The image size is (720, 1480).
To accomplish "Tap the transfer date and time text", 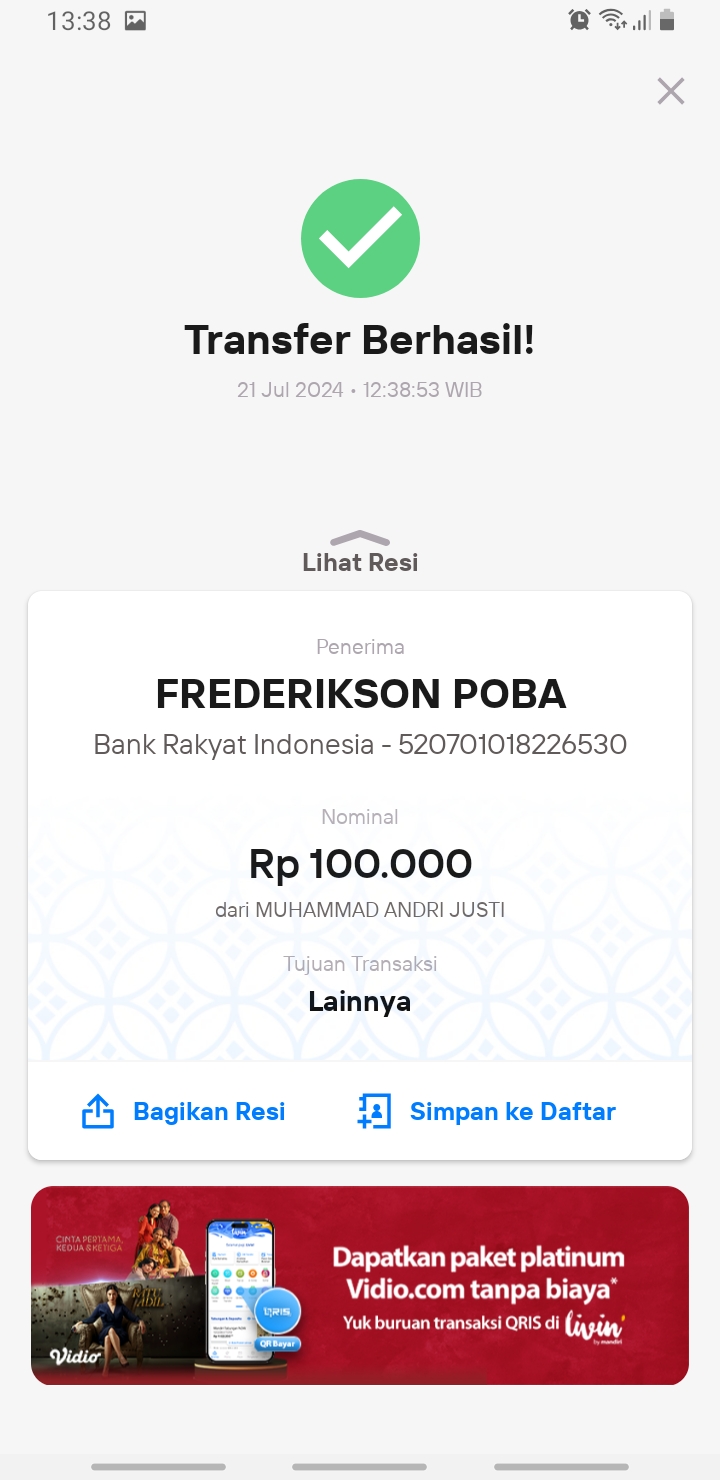I will point(360,390).
